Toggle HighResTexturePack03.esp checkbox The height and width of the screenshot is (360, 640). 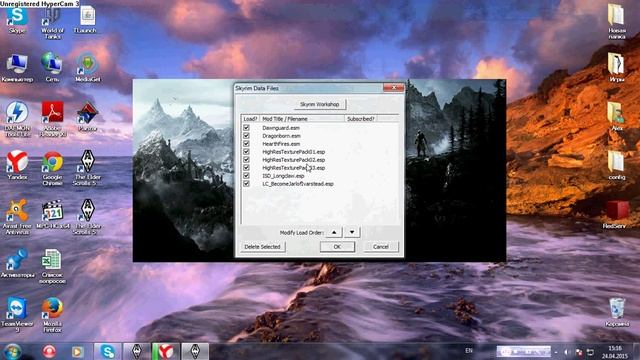coord(246,167)
